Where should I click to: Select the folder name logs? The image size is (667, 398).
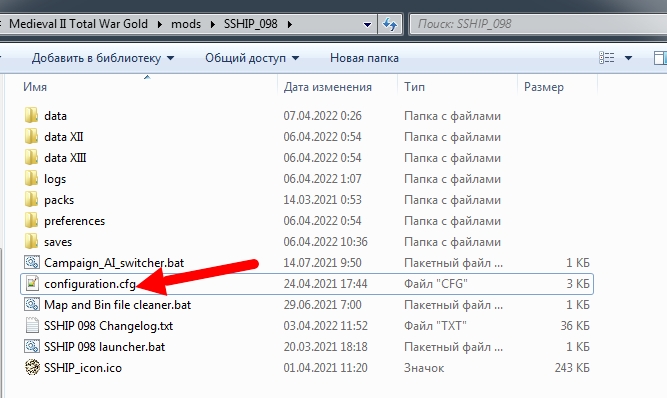tap(55, 179)
